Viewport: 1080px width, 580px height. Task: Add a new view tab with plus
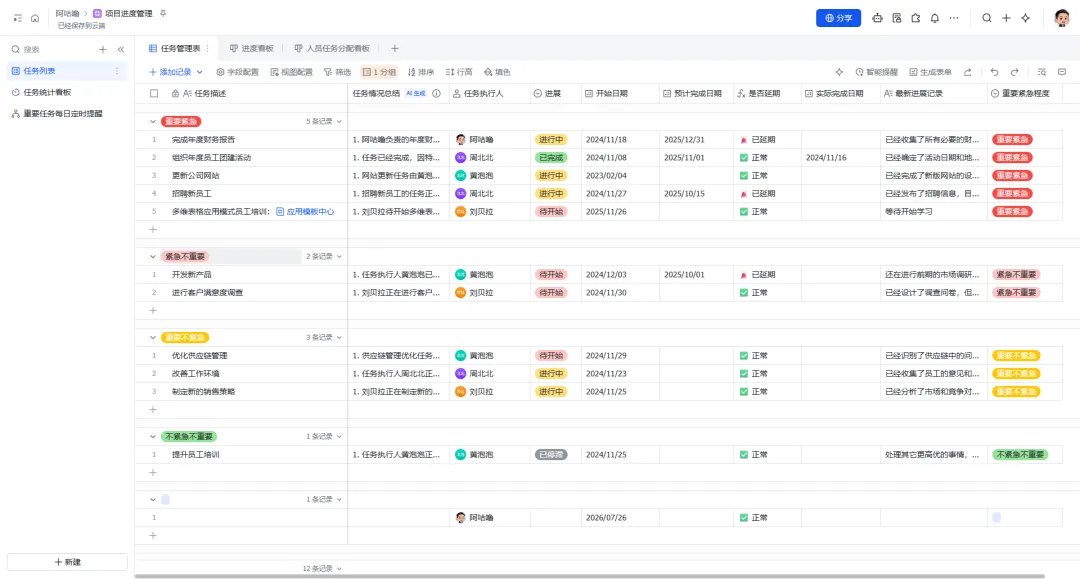tap(395, 48)
